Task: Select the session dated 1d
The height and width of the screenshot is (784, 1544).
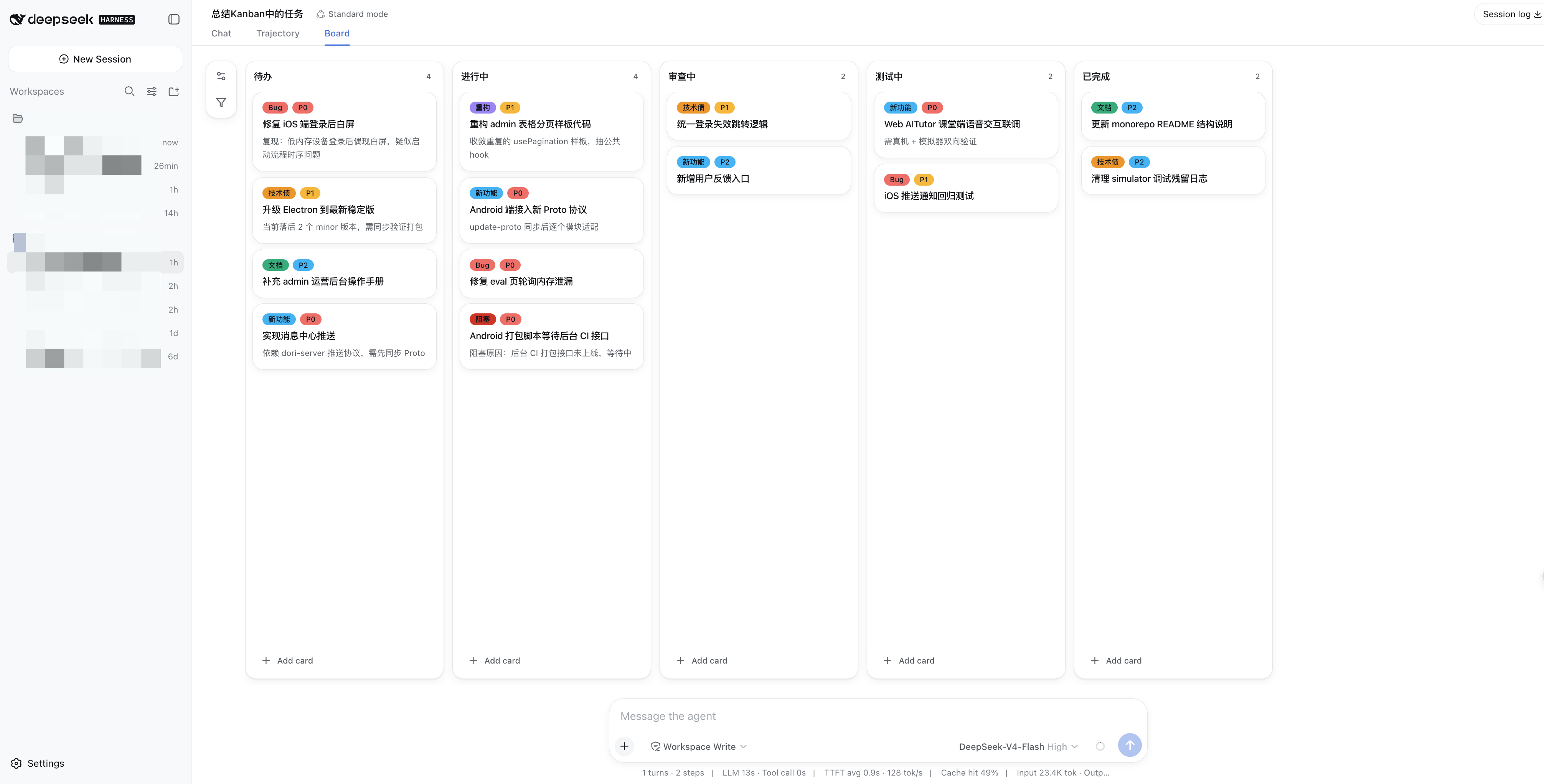Action: coord(96,333)
